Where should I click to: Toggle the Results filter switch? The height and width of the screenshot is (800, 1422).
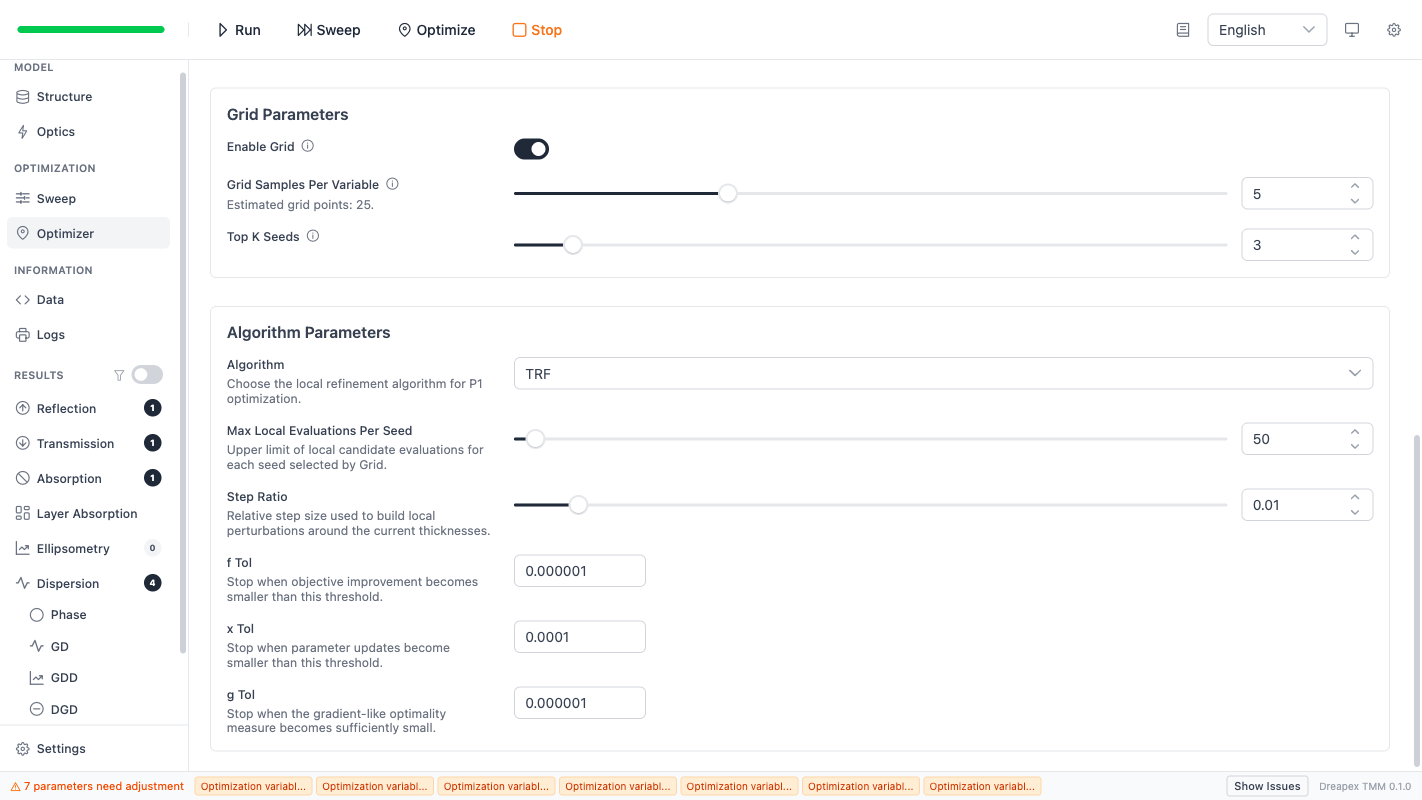click(x=146, y=374)
